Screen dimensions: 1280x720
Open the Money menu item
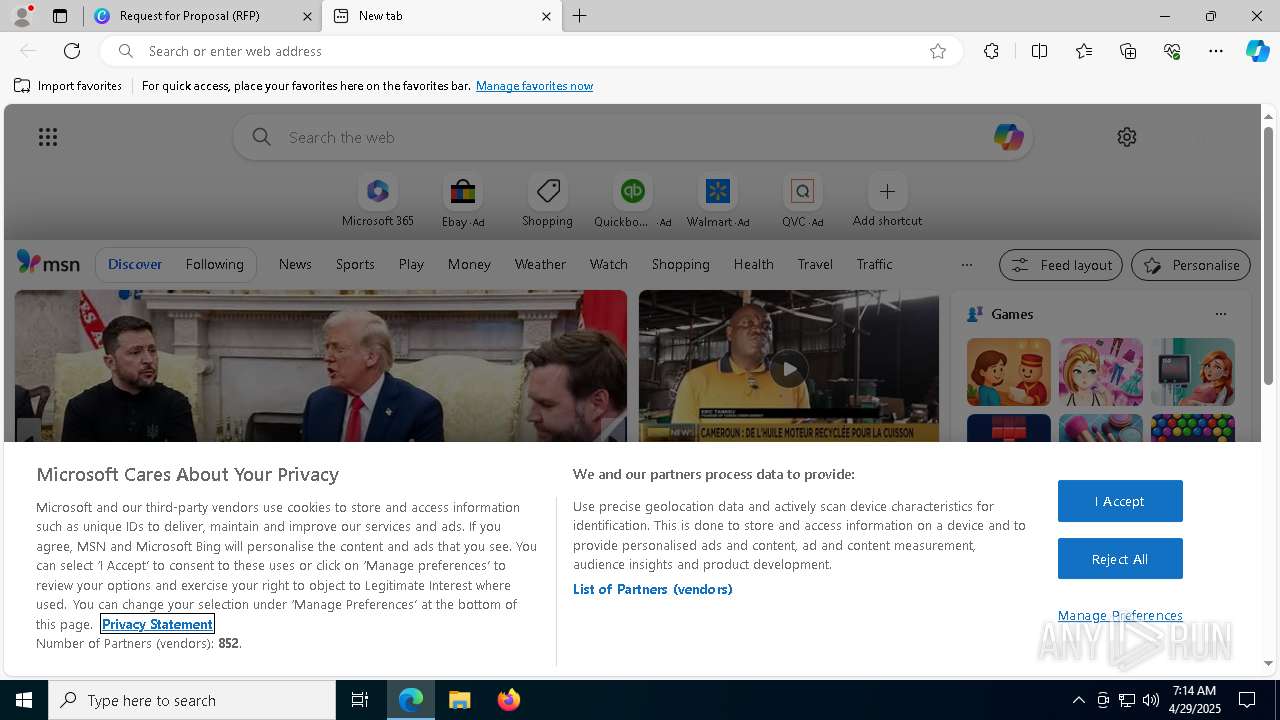click(469, 264)
